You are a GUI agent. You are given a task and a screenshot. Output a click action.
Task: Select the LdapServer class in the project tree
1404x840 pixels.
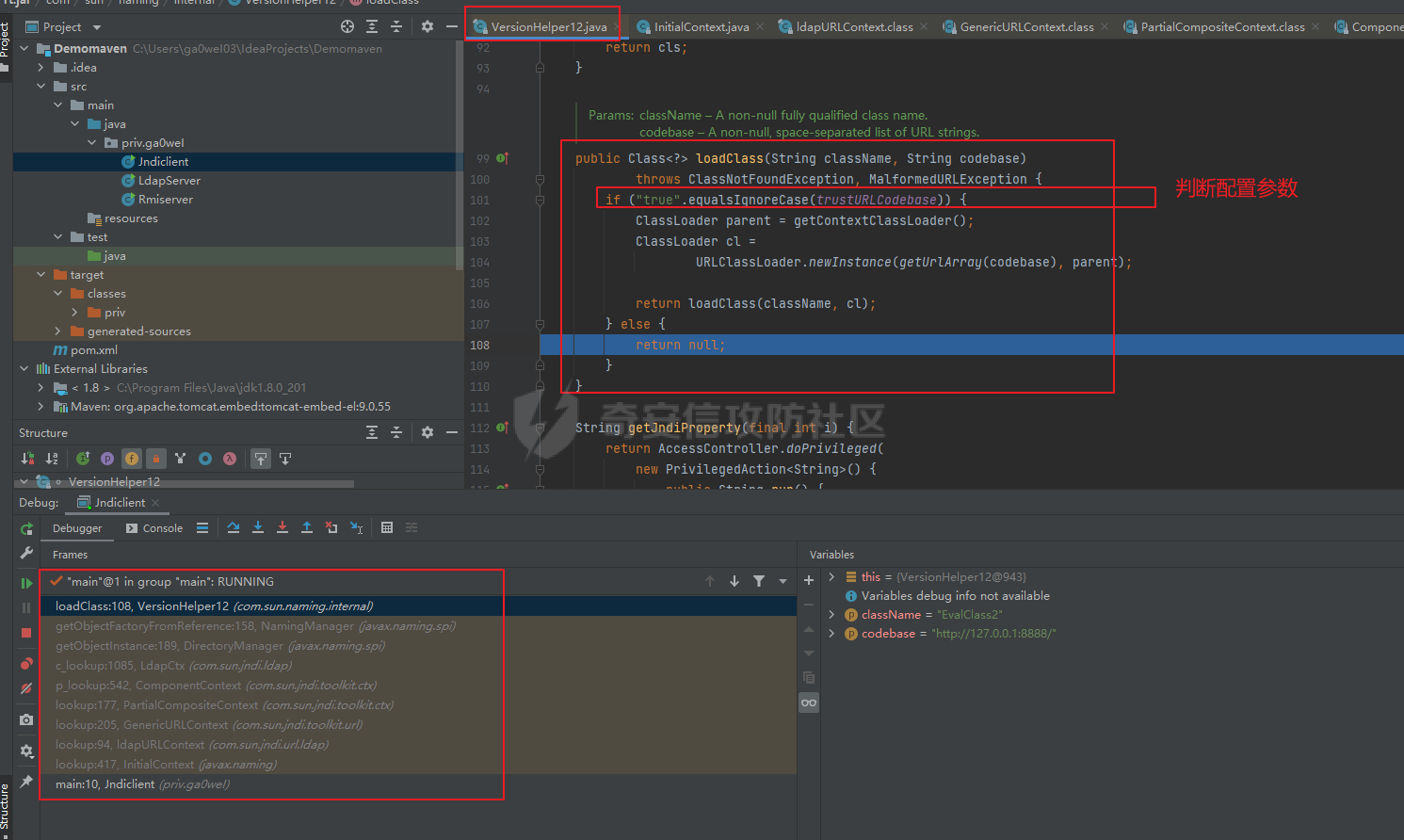169,180
